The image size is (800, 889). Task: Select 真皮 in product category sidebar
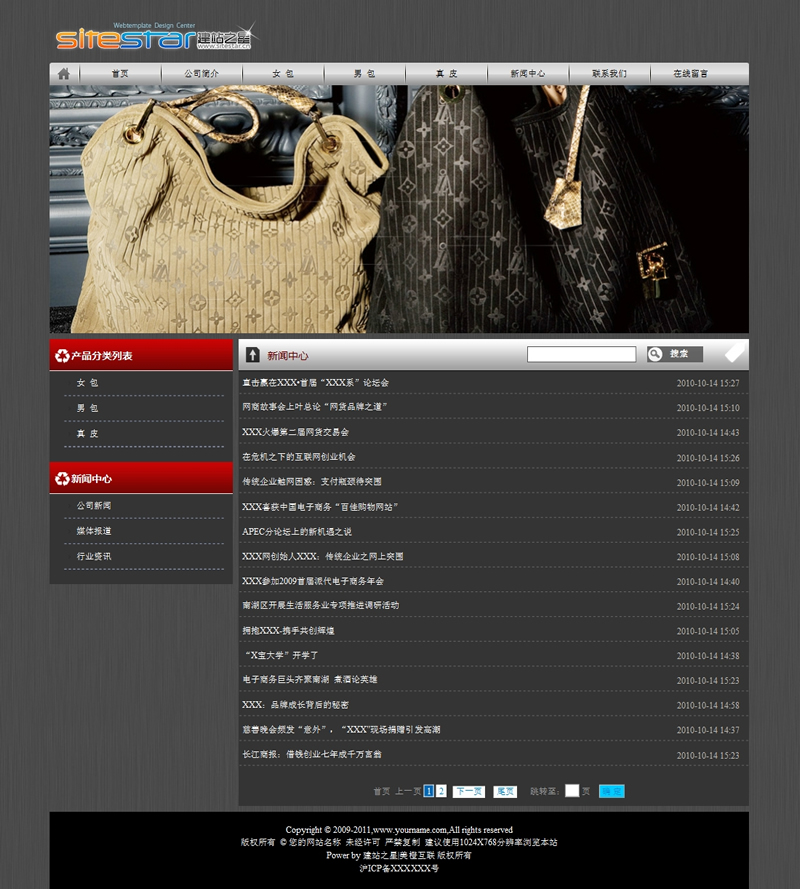[88, 434]
